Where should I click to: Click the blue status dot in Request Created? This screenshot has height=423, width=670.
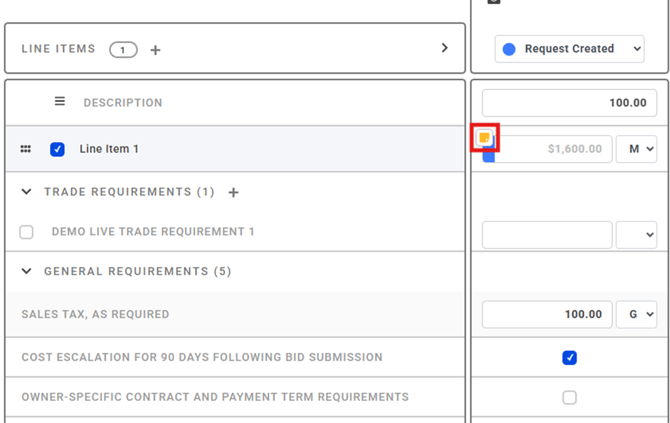tap(509, 48)
